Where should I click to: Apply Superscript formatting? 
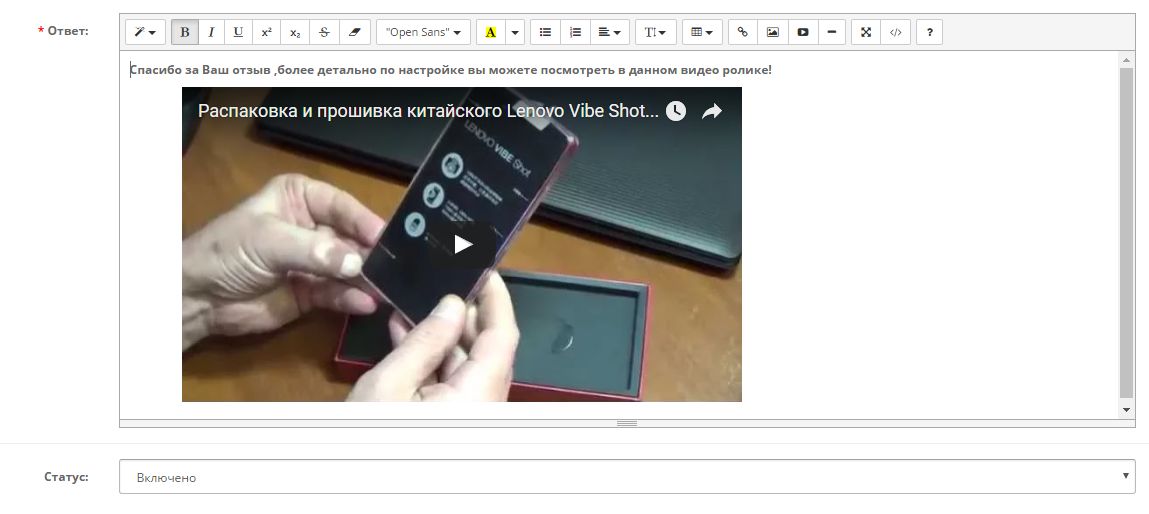(x=267, y=32)
